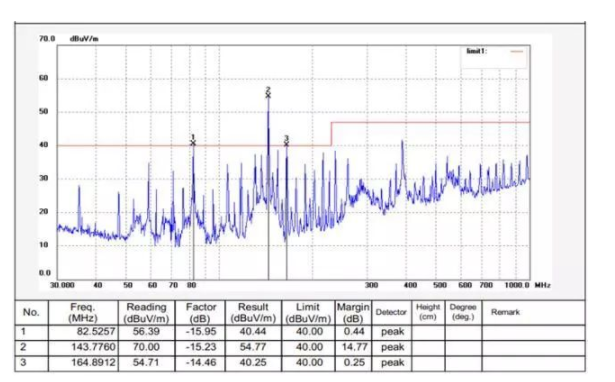Click result value 54.77
Image resolution: width=615 pixels, height=382 pixels.
point(253,347)
